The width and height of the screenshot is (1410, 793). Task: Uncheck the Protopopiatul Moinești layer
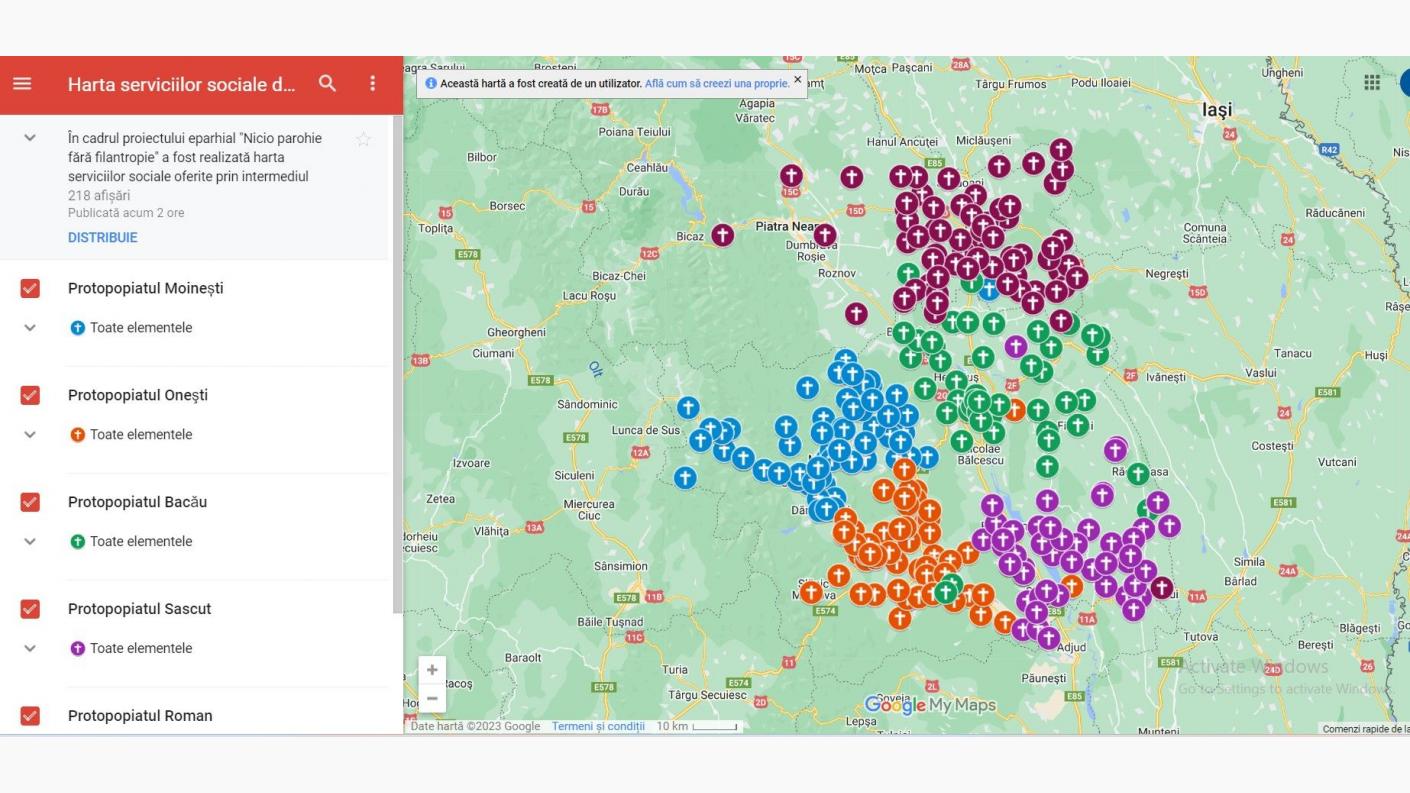pos(29,287)
